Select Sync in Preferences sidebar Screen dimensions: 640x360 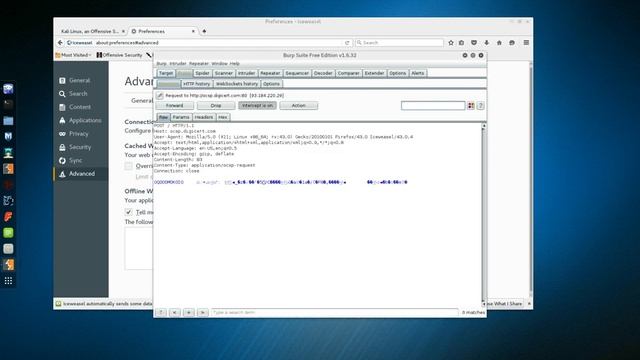[x=81, y=160]
